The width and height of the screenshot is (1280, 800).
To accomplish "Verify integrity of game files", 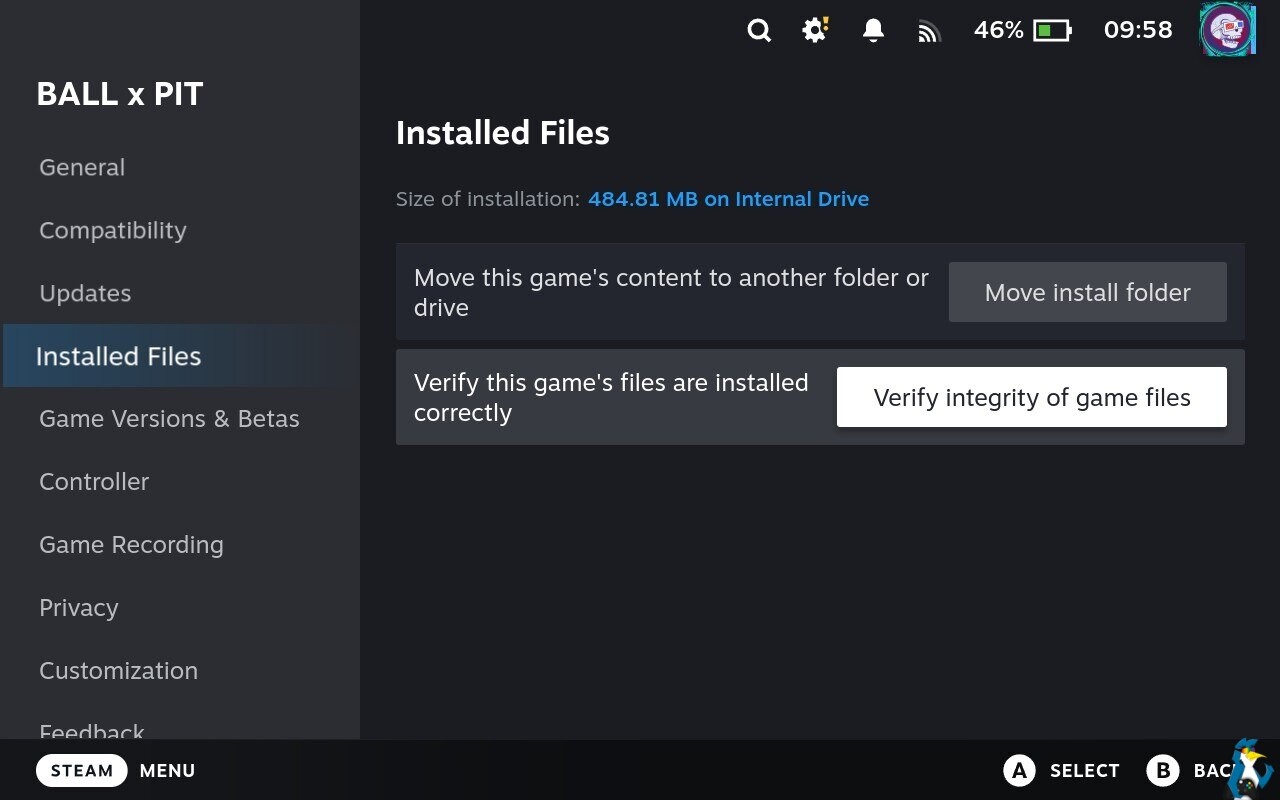I will click(1032, 397).
